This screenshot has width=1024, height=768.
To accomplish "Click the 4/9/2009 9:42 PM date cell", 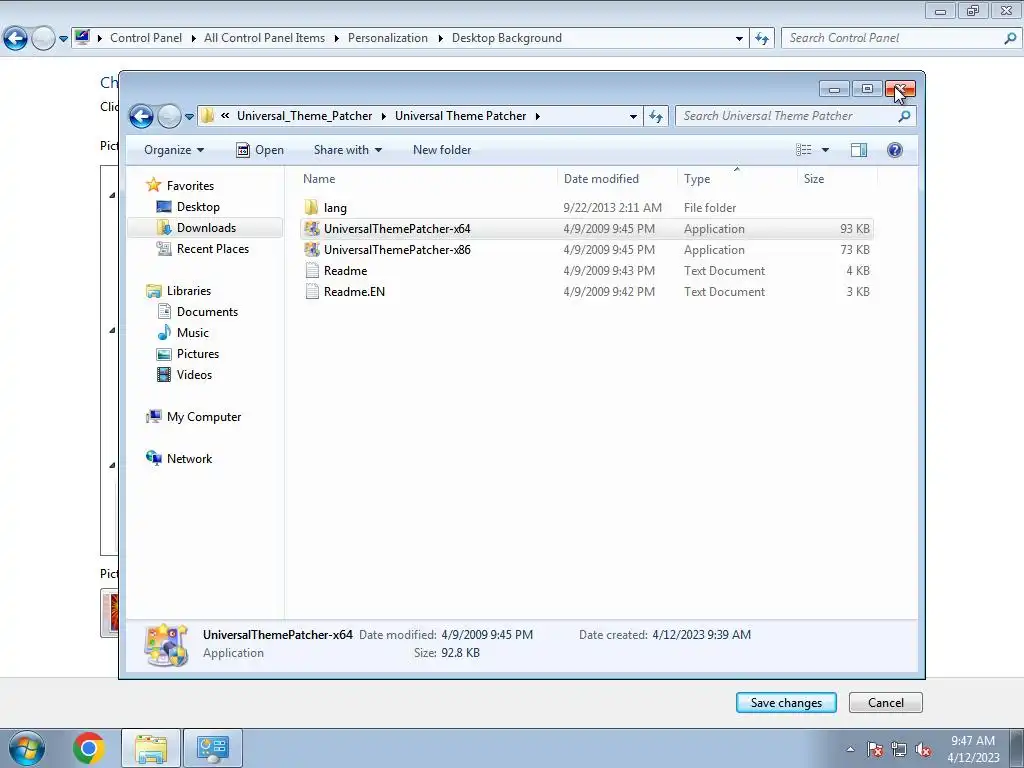I will [x=609, y=292].
